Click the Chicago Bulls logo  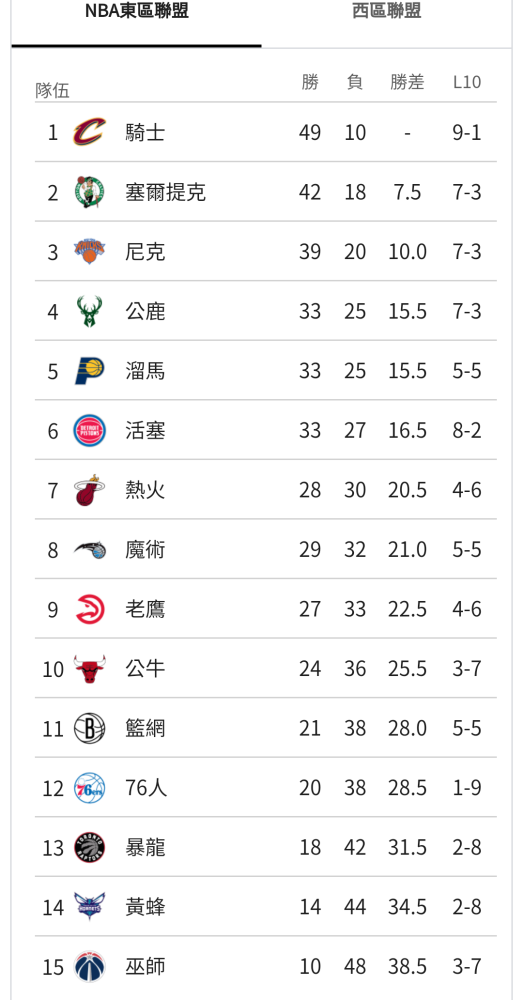(89, 668)
